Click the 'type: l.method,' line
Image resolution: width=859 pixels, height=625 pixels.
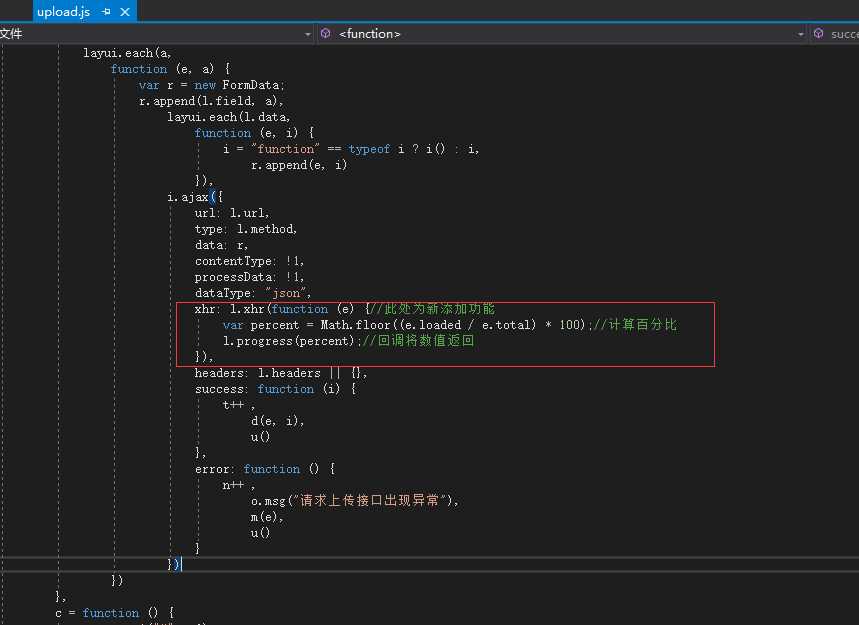[245, 229]
